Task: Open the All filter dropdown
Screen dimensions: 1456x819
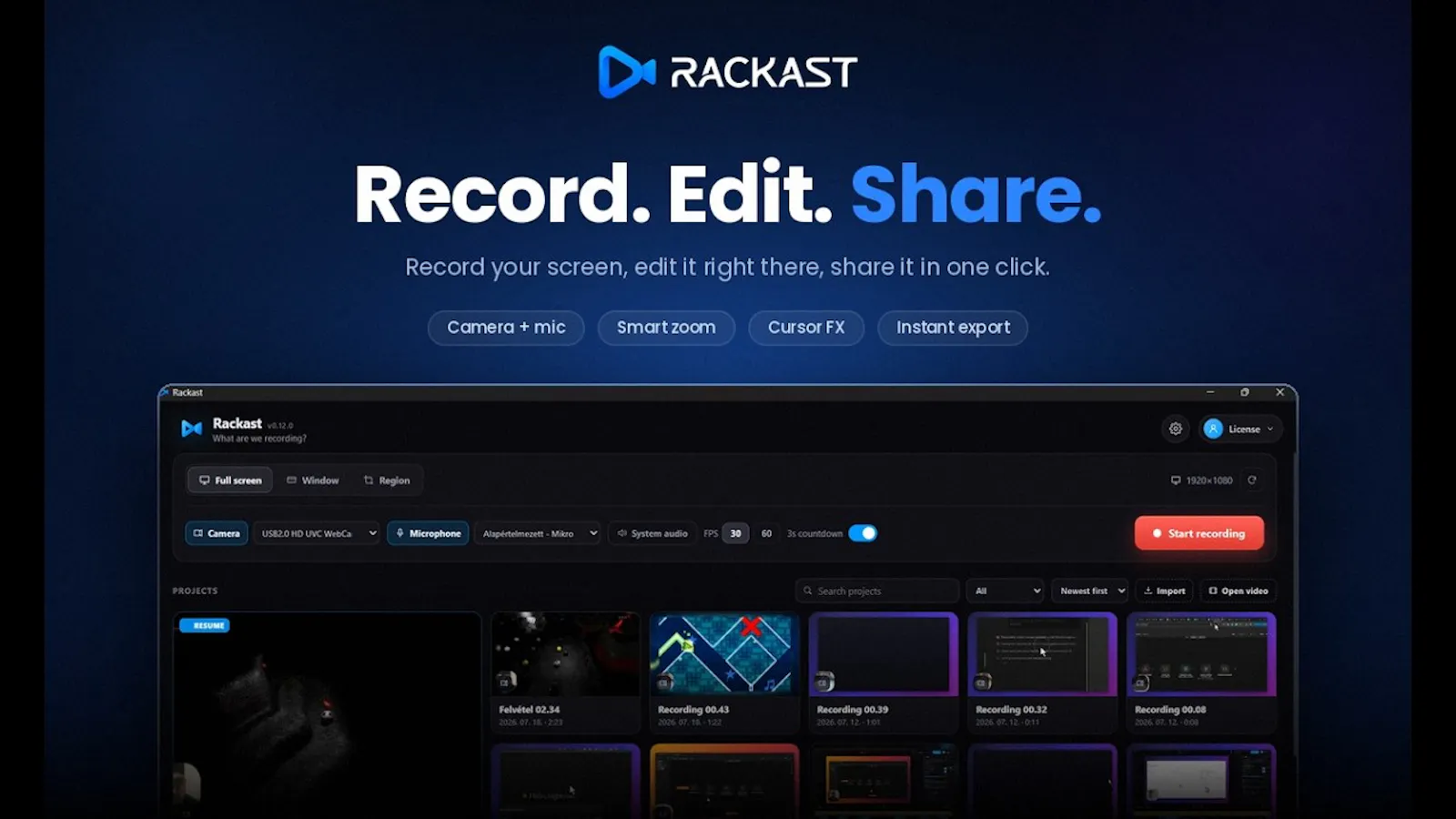Action: [x=1005, y=591]
